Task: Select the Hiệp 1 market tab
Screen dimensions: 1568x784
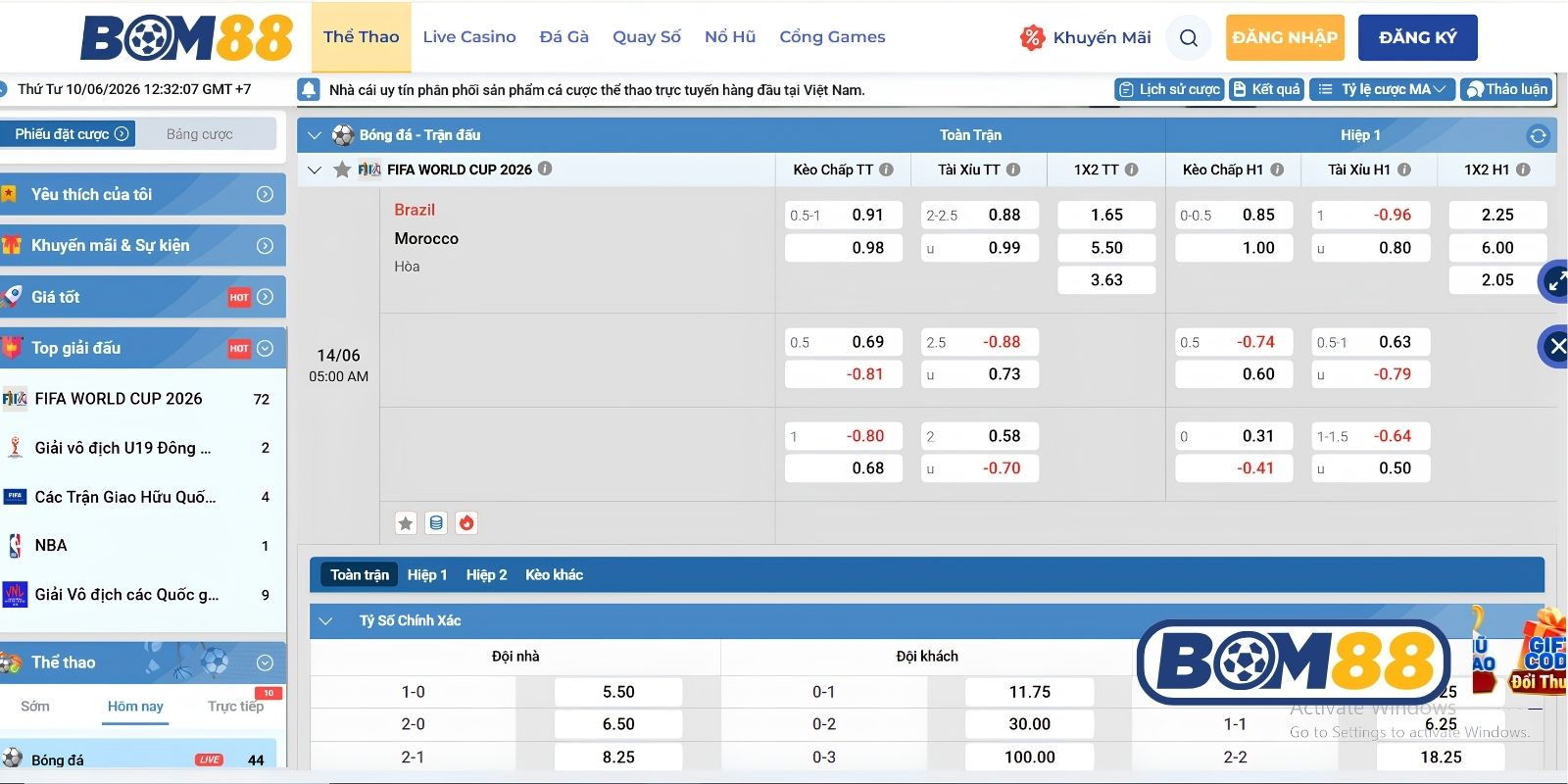Action: [x=427, y=575]
